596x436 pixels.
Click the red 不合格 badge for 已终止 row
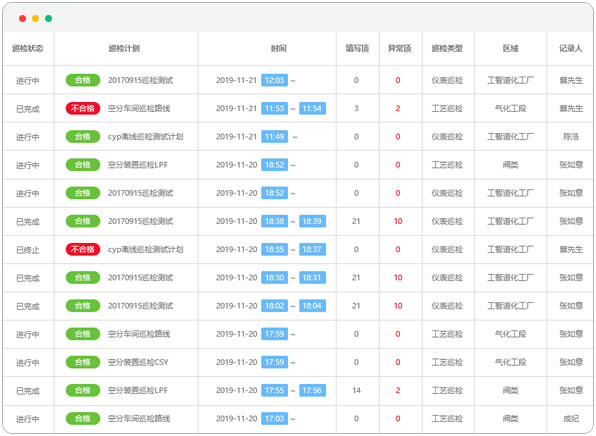click(83, 249)
